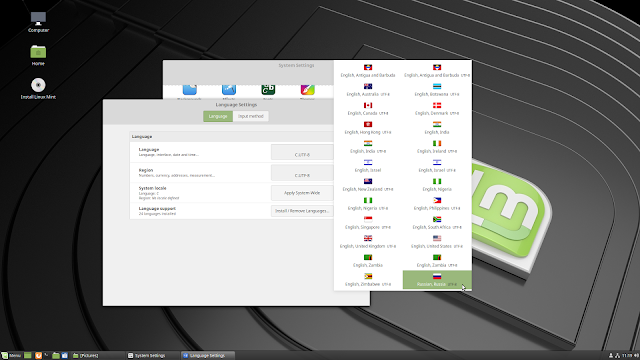Select Russian, Russia UTF-8
The width and height of the screenshot is (640, 360).
[x=437, y=280]
